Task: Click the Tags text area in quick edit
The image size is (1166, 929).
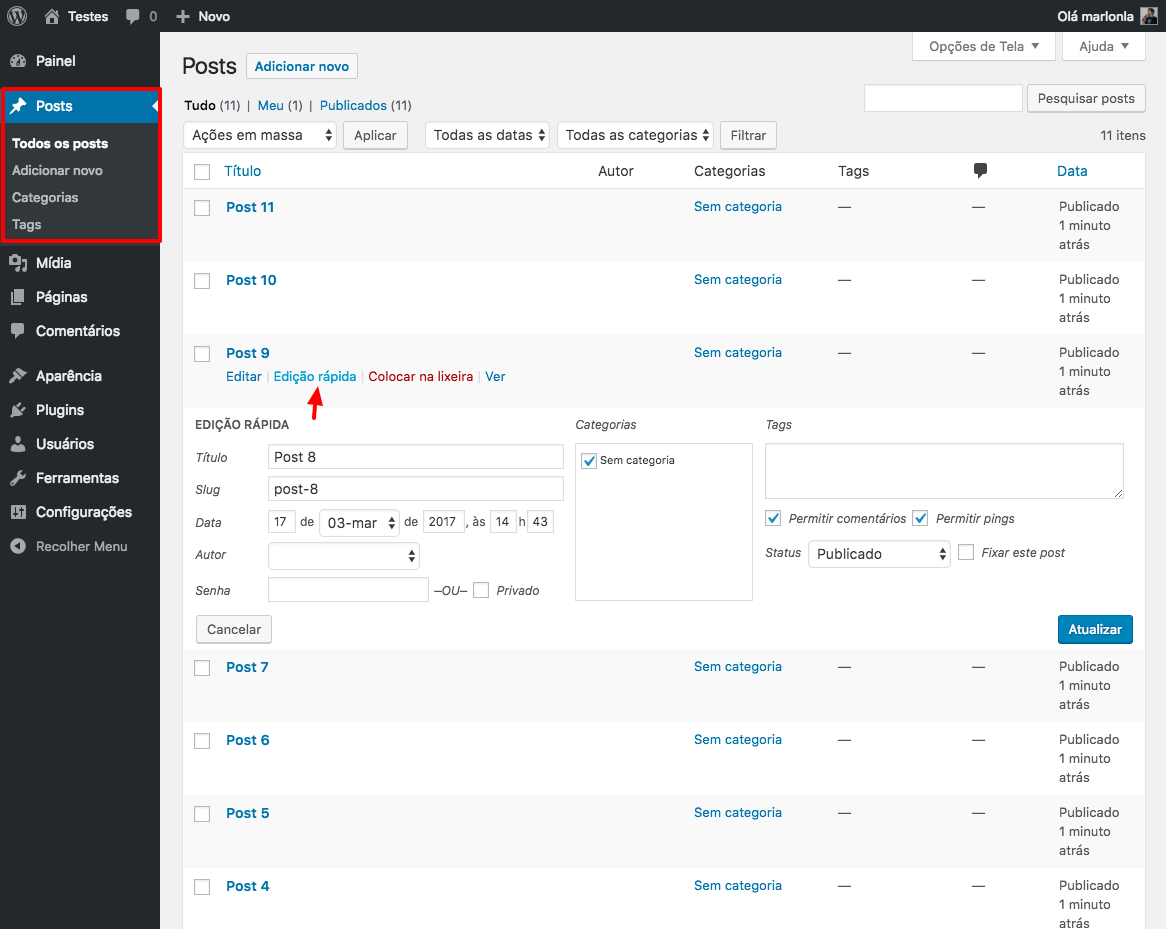Action: click(x=944, y=471)
